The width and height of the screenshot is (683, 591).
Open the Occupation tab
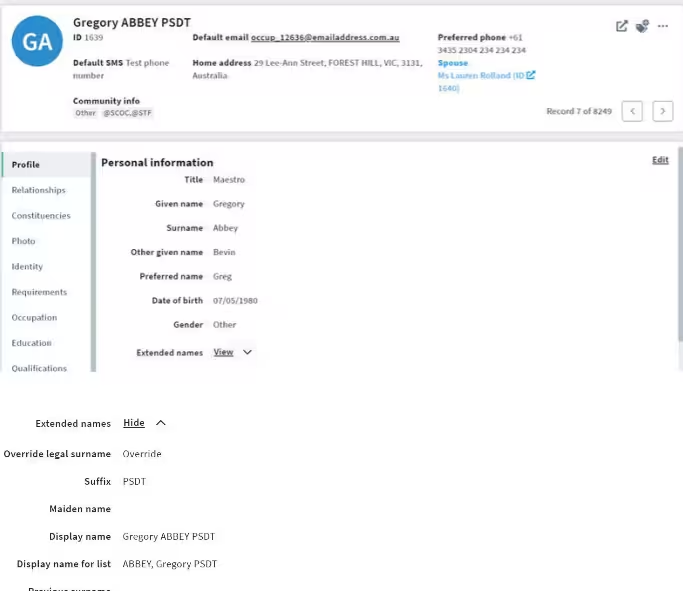(x=34, y=317)
